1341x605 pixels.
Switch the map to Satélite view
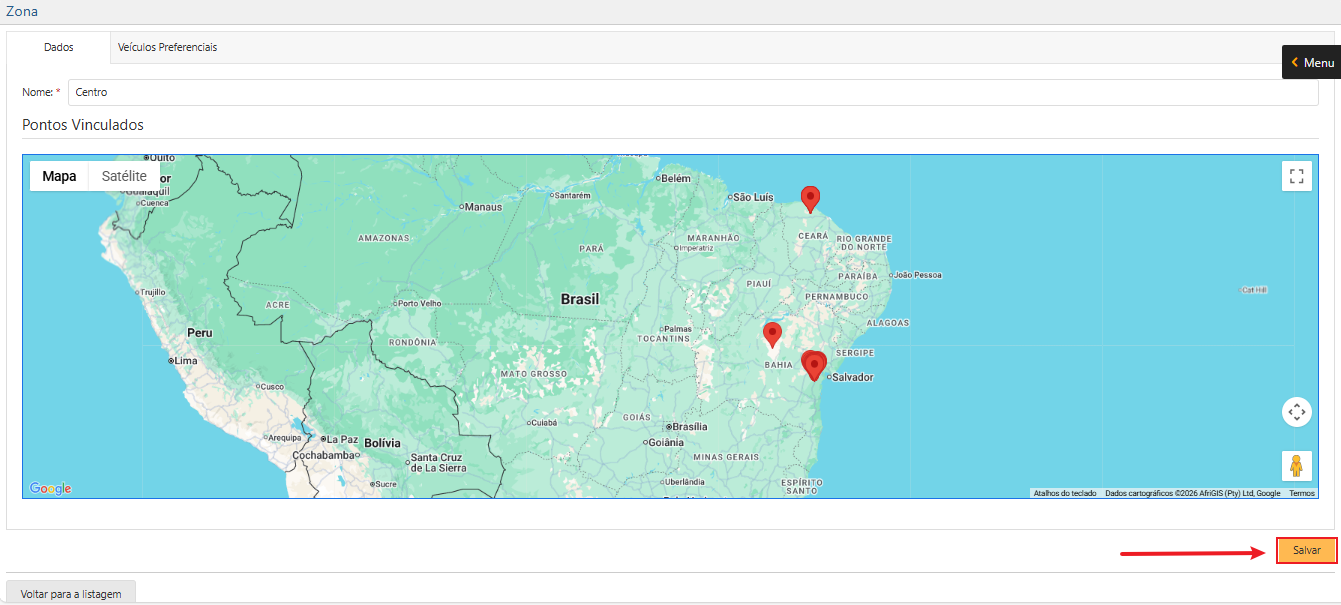pyautogui.click(x=122, y=176)
